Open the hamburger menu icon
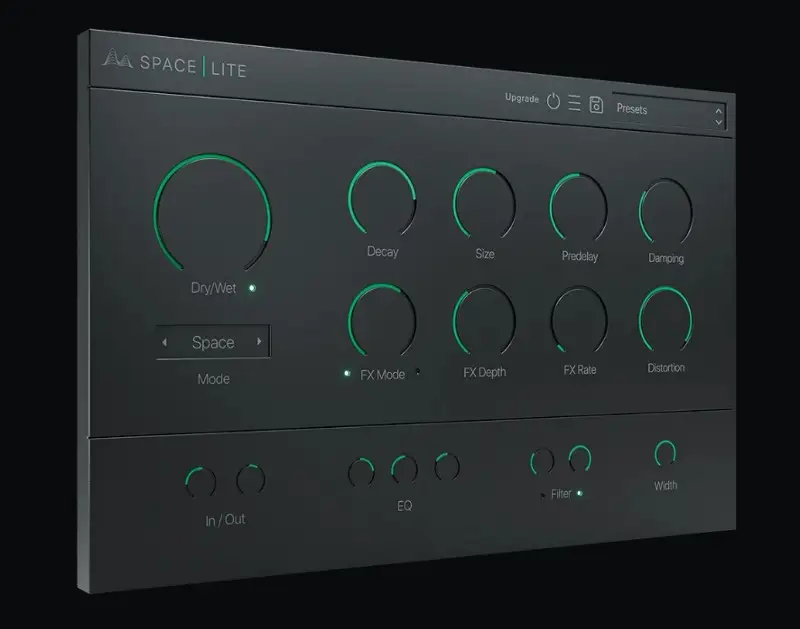The width and height of the screenshot is (800, 629). 574,103
